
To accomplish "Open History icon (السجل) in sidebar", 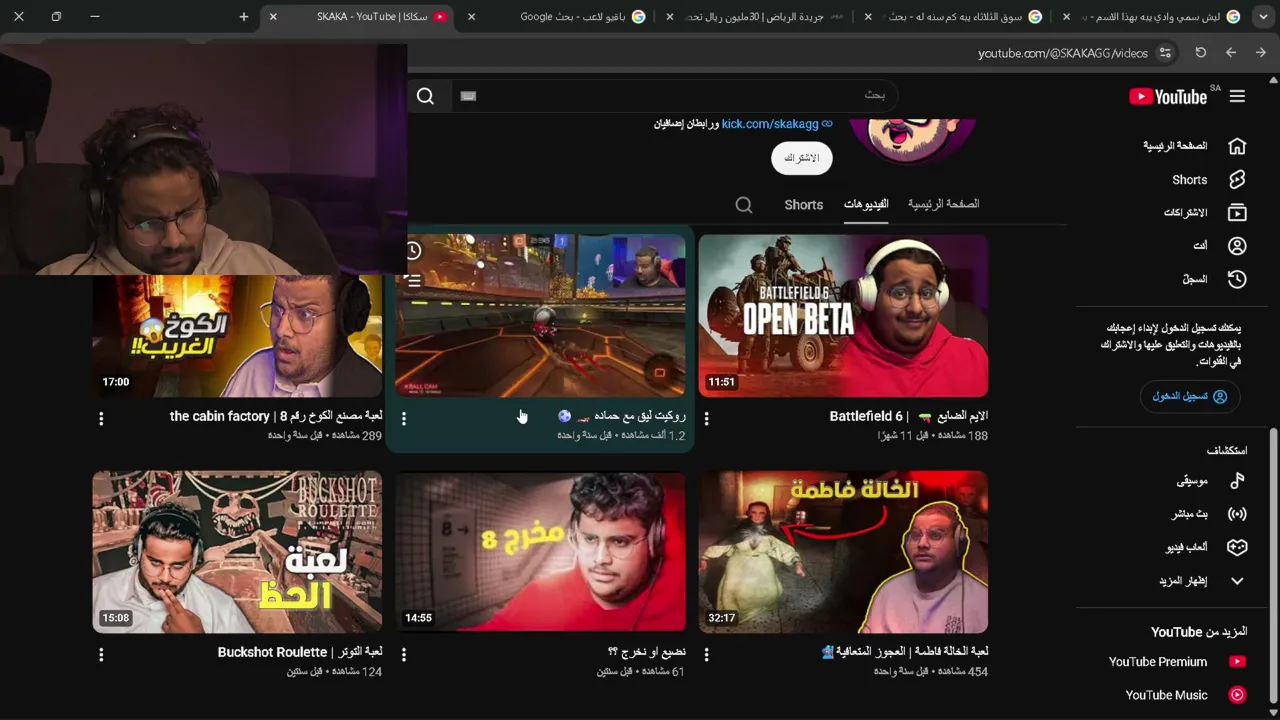I will coord(1237,279).
